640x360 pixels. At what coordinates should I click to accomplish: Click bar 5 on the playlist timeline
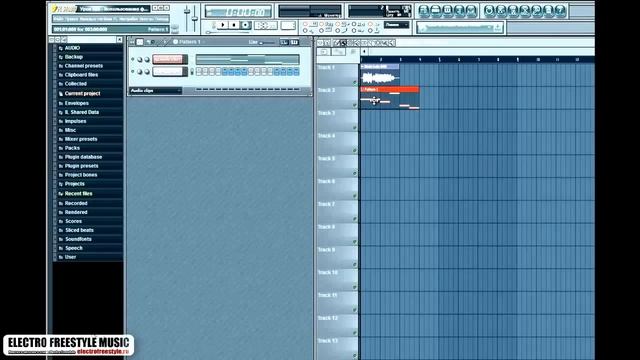tap(440, 60)
